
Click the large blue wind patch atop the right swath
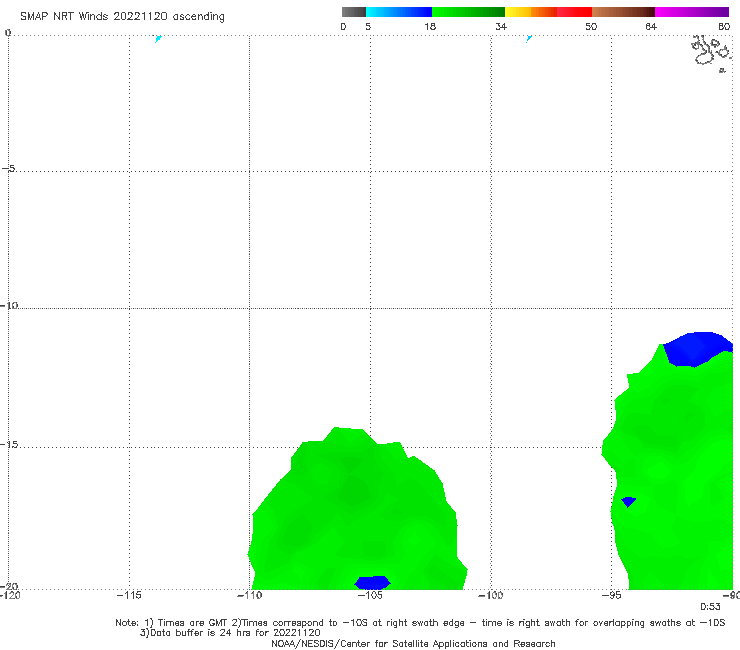[698, 349]
